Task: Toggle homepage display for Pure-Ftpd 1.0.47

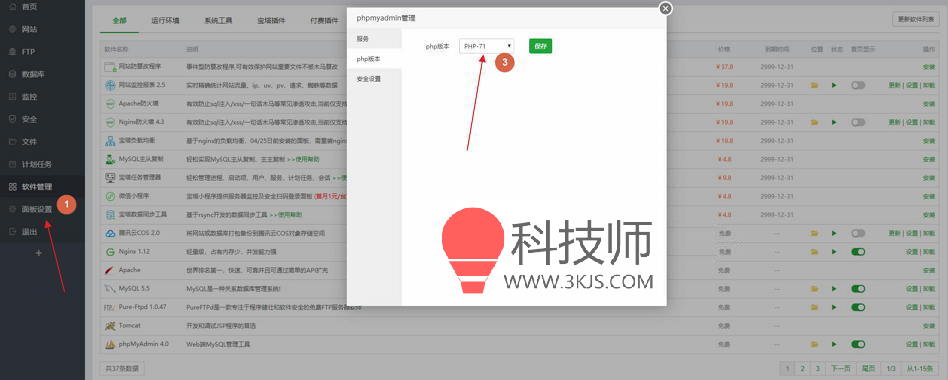Action: pyautogui.click(x=858, y=307)
